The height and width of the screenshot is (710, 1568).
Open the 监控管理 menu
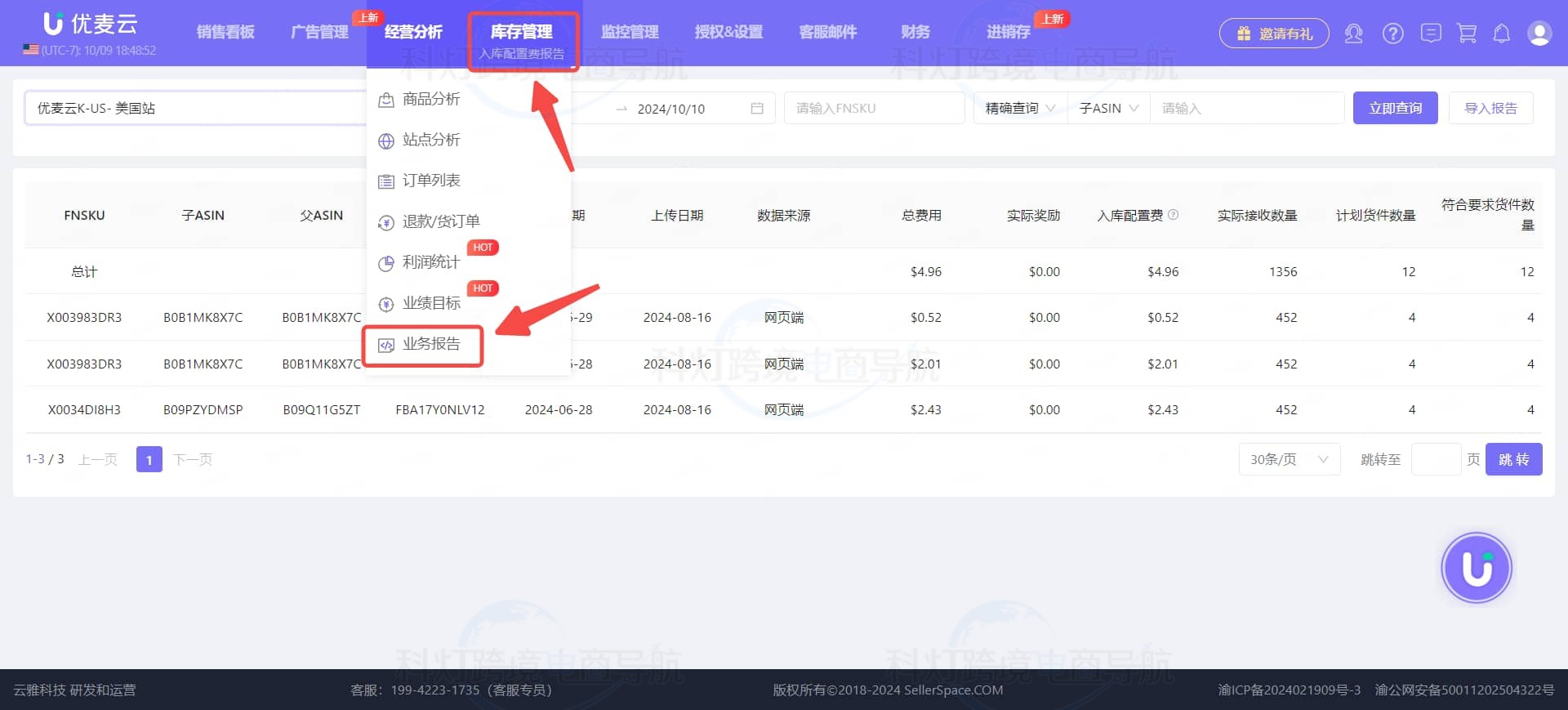tap(630, 32)
